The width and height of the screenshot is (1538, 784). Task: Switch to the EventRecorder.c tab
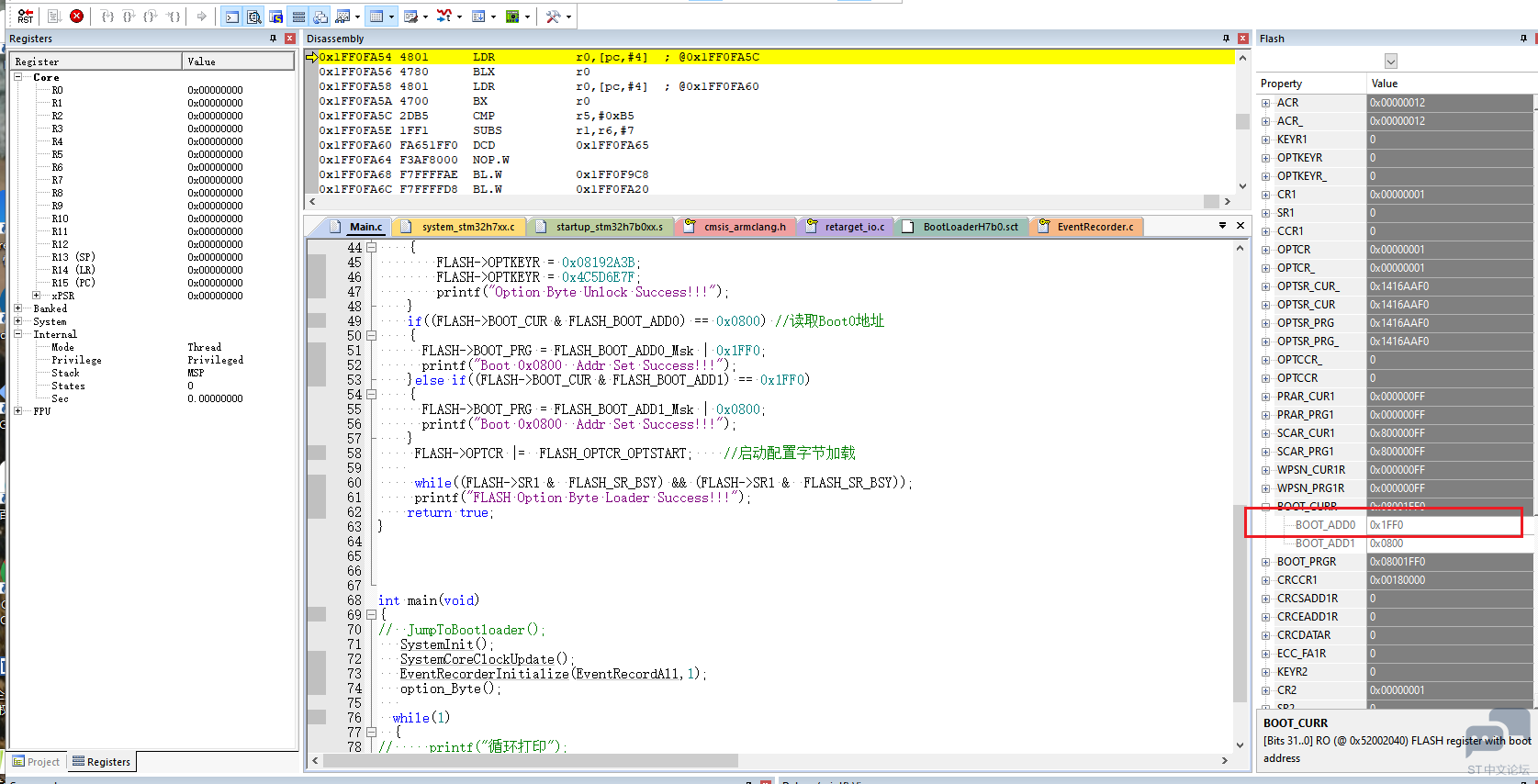pos(1086,227)
